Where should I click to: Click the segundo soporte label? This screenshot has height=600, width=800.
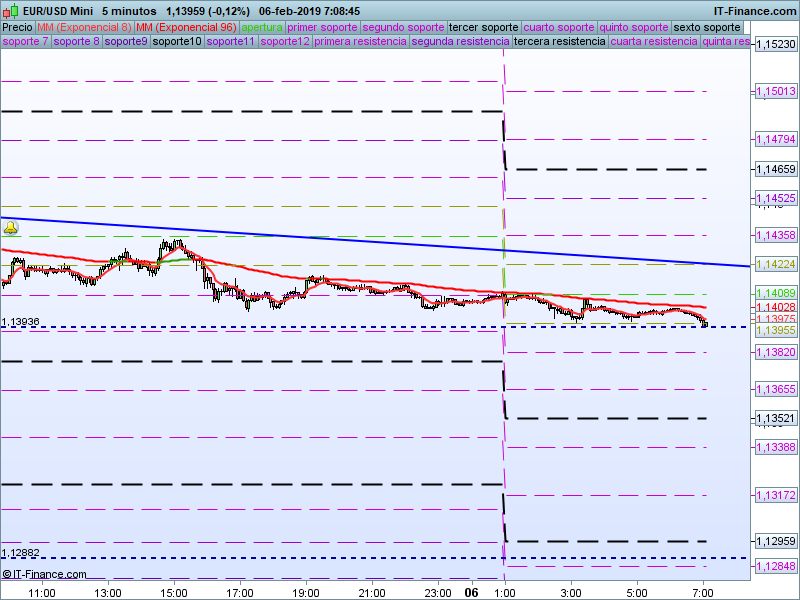(x=403, y=28)
